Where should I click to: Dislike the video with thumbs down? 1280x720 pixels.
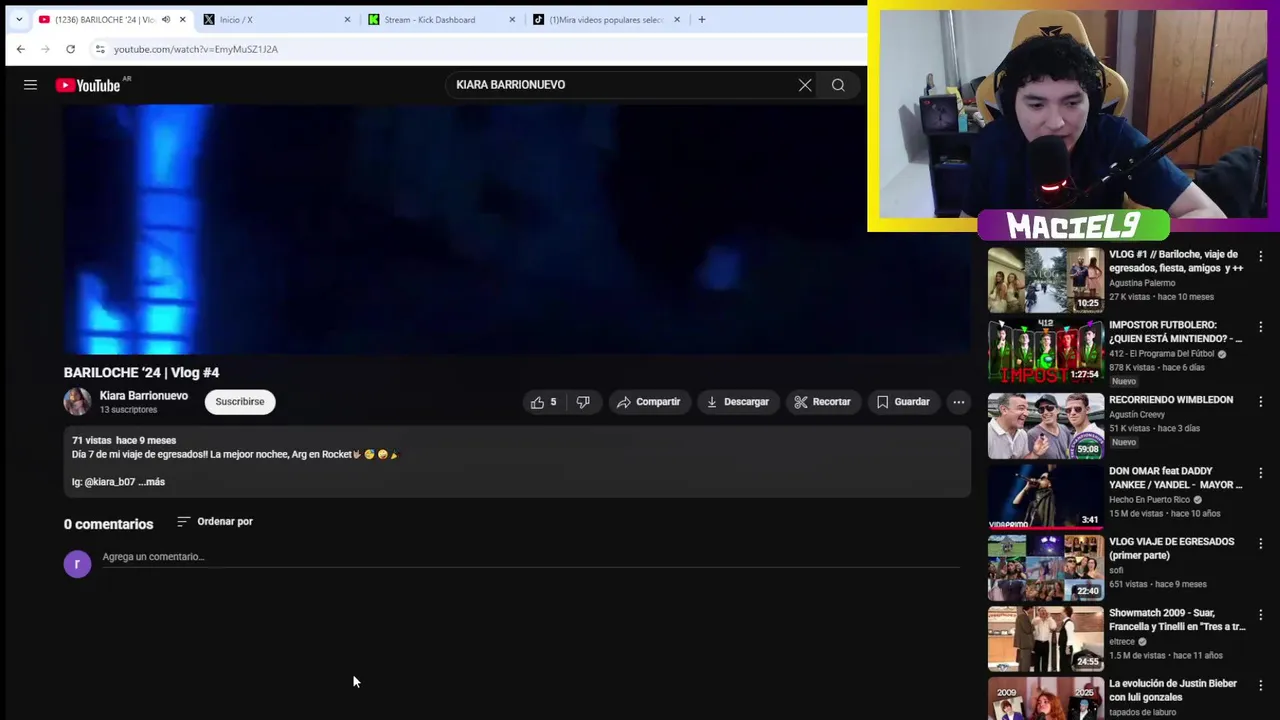(x=583, y=402)
